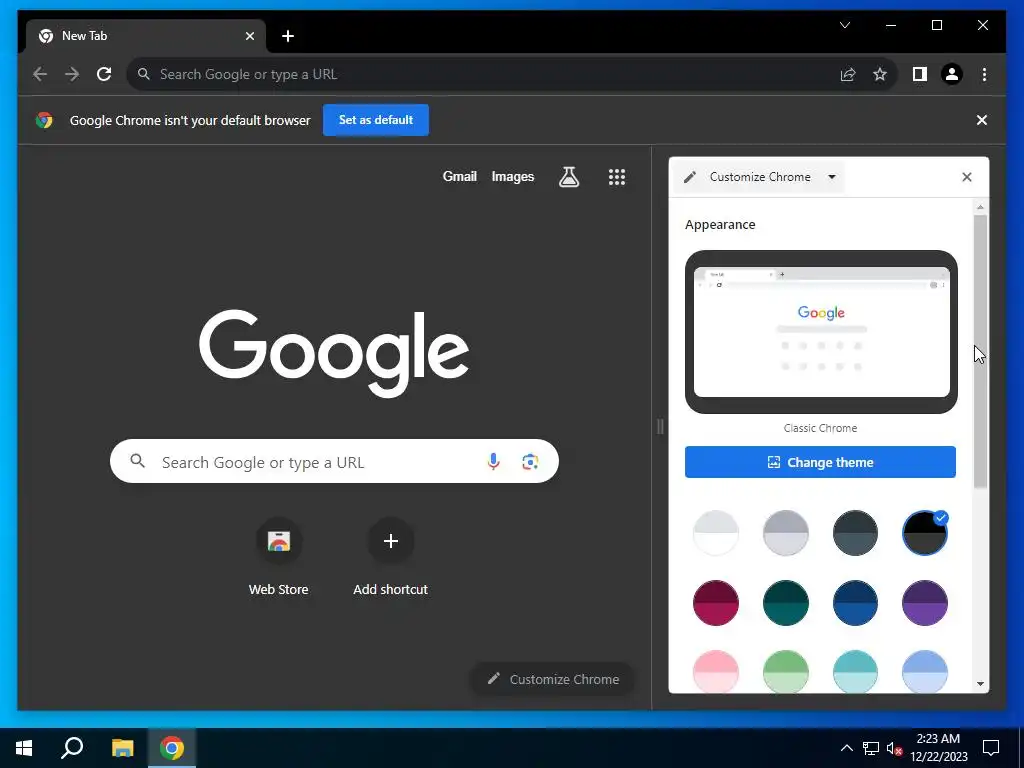The width and height of the screenshot is (1024, 768).
Task: Click the share icon in address bar
Action: pyautogui.click(x=848, y=74)
